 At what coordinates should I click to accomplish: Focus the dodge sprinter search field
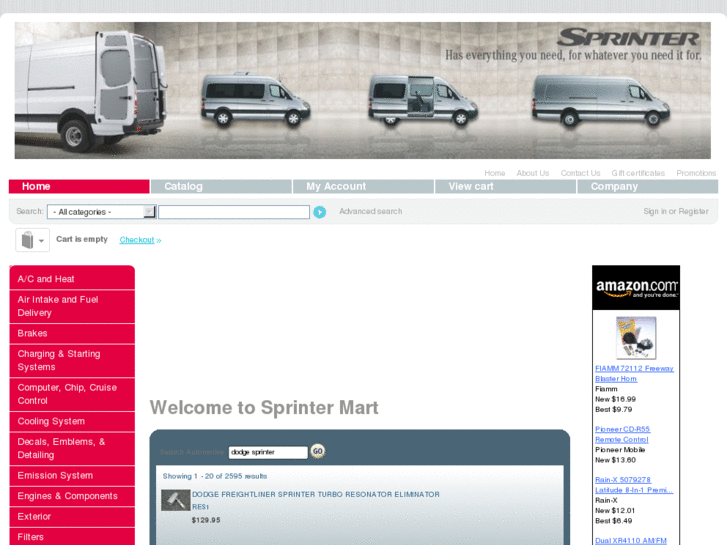tap(268, 452)
